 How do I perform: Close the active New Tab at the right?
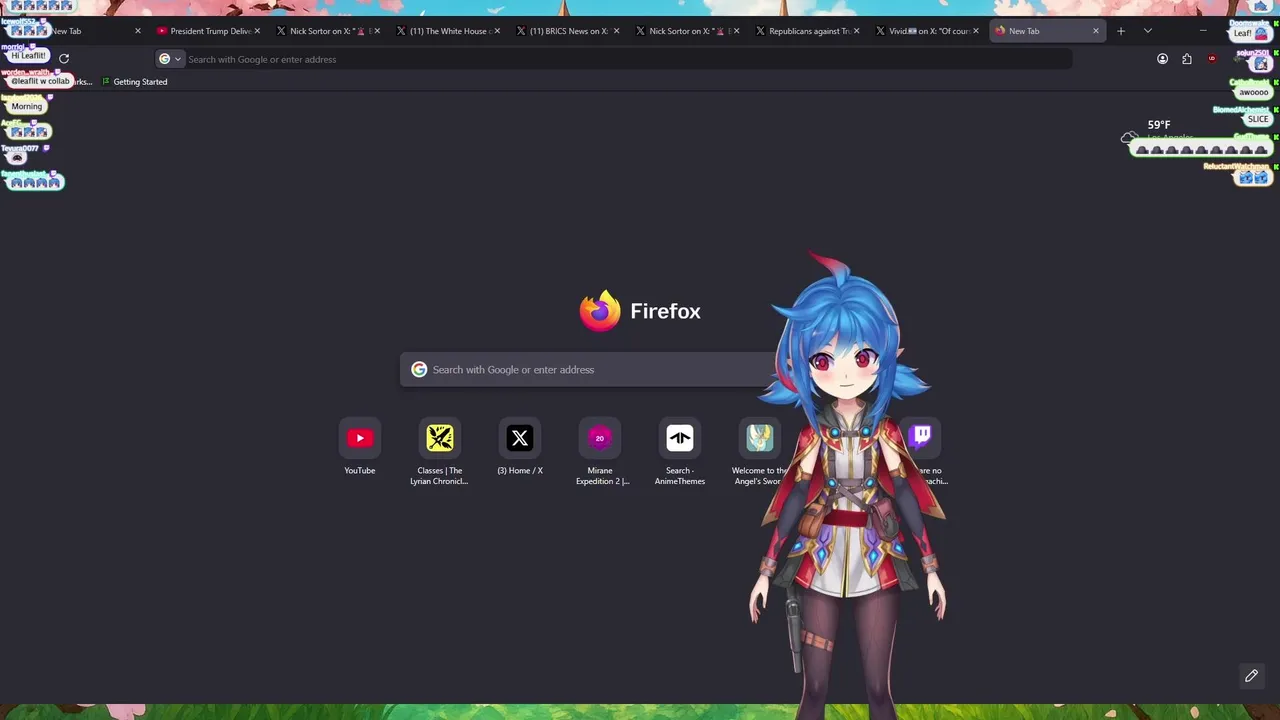pos(1095,31)
